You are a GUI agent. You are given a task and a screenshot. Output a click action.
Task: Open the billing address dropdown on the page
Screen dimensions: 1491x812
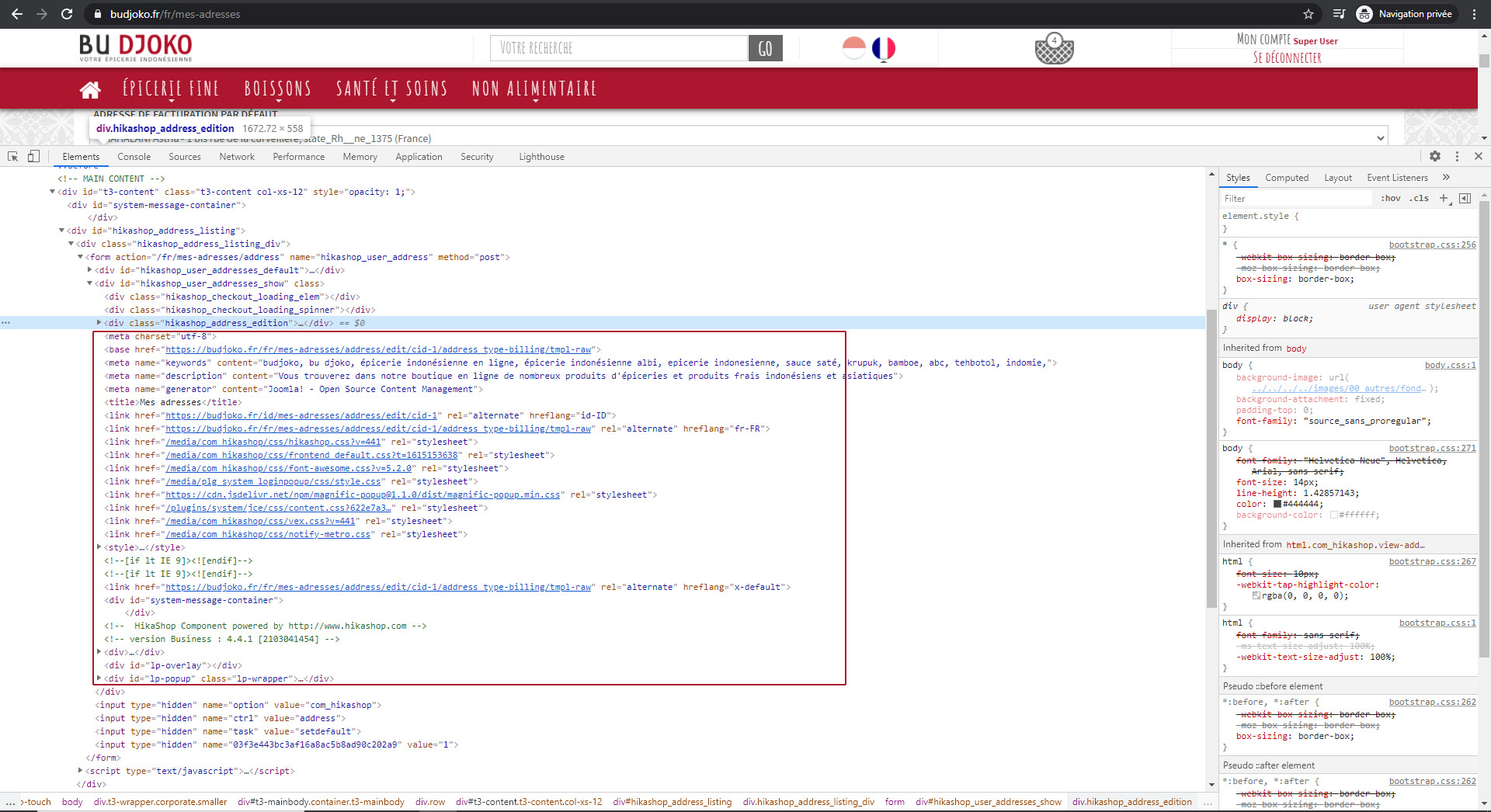click(x=738, y=138)
